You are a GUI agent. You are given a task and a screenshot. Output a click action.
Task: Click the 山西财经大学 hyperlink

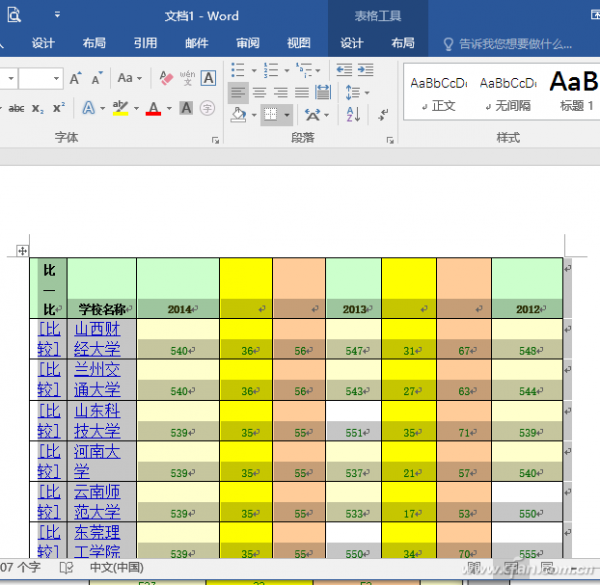[x=98, y=339]
